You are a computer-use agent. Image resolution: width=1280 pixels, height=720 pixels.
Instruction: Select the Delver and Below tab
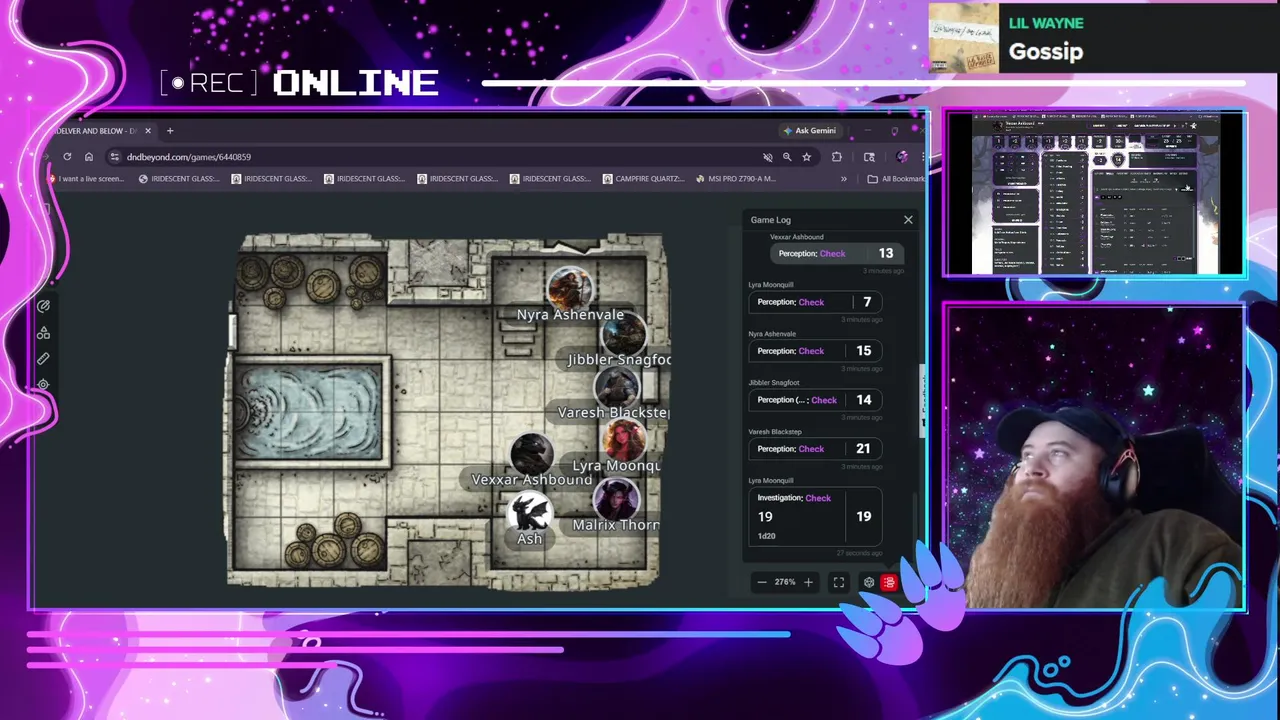point(98,131)
